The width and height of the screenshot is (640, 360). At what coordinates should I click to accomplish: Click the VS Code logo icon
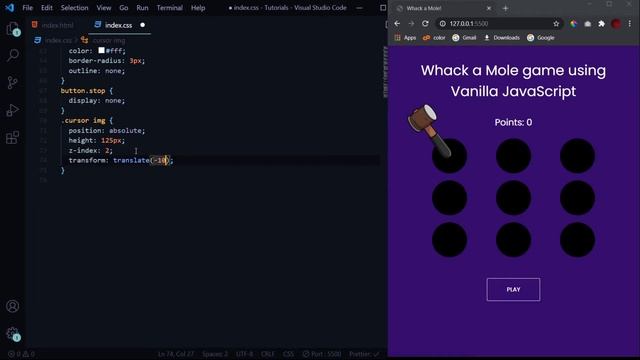tap(10, 7)
